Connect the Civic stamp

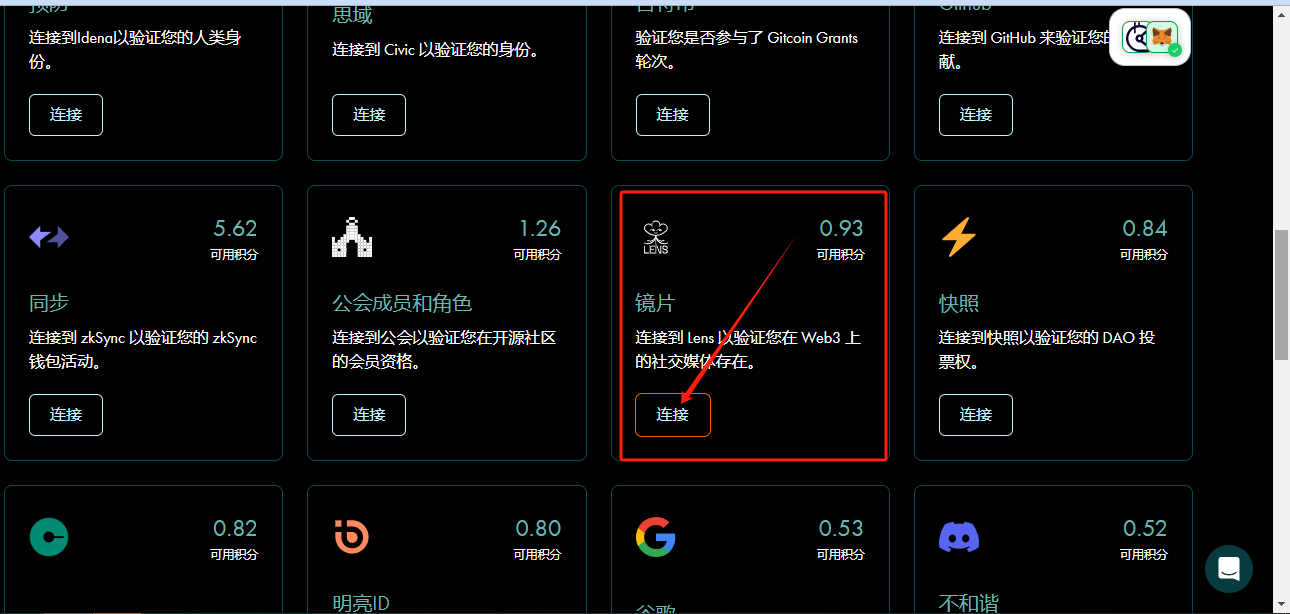(369, 115)
